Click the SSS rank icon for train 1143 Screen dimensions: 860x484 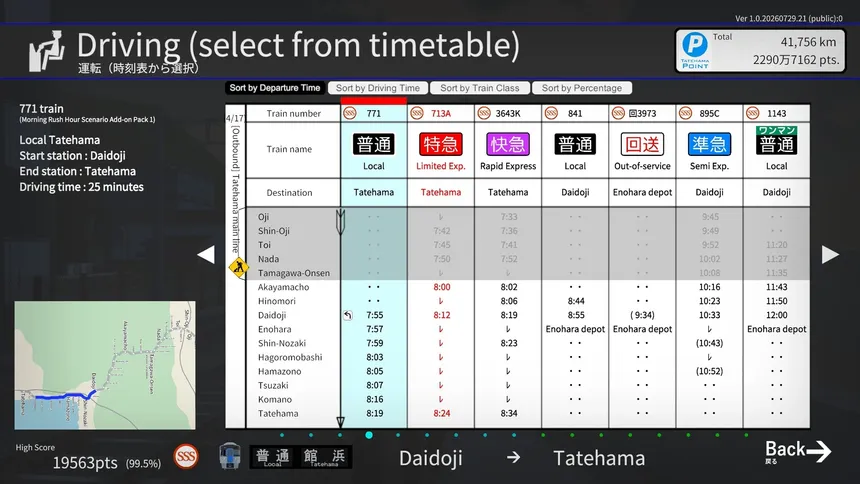[752, 113]
